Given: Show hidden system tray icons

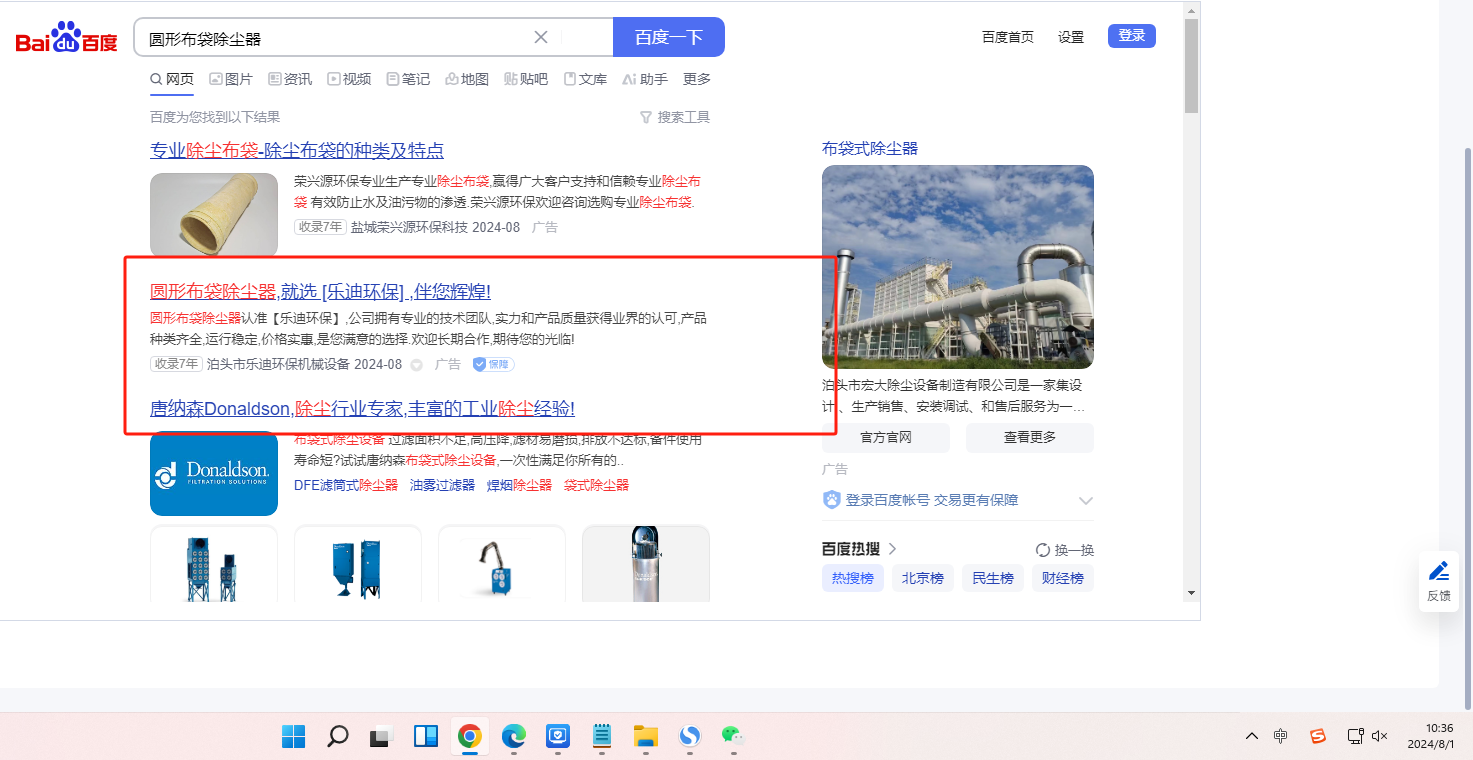Looking at the screenshot, I should [1252, 737].
